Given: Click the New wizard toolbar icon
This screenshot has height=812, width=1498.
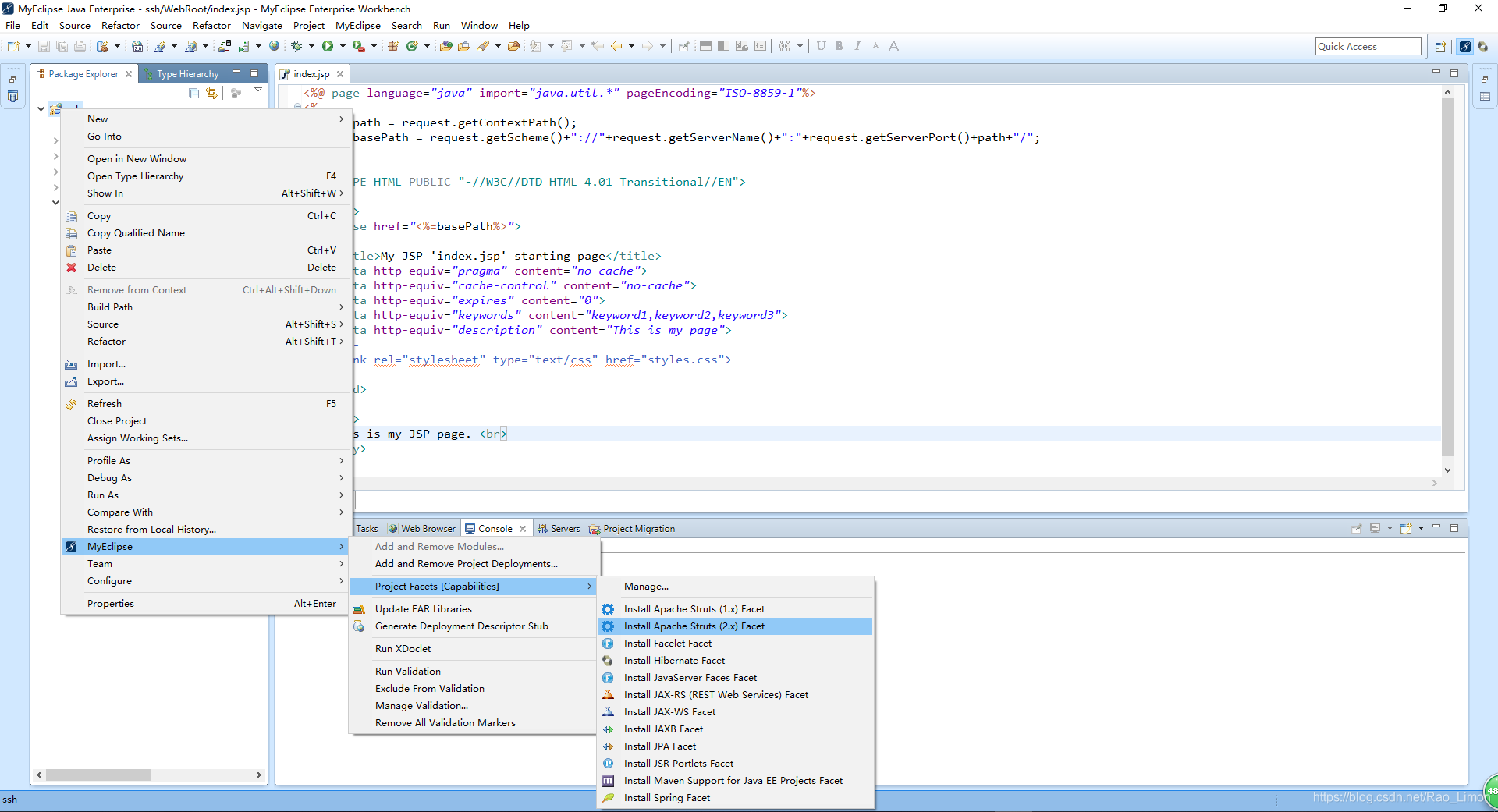Looking at the screenshot, I should click(13, 46).
